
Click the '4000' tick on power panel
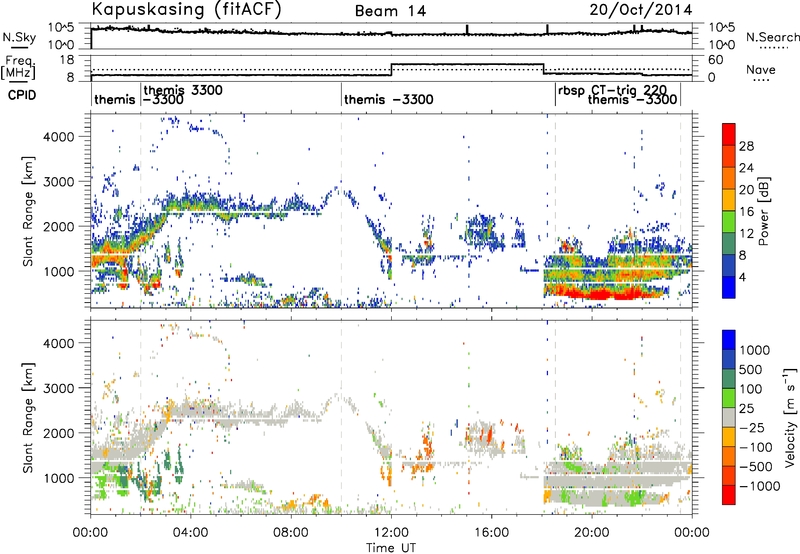pos(58,136)
